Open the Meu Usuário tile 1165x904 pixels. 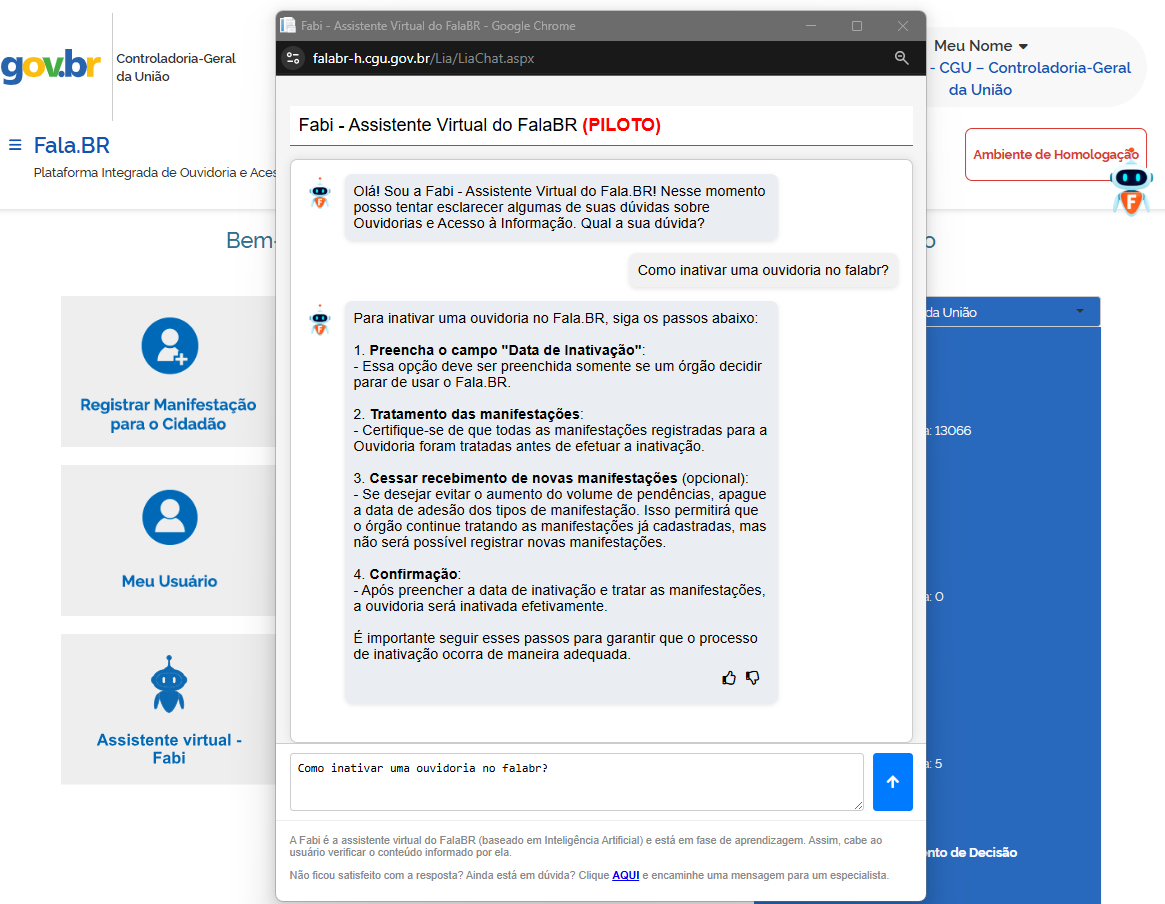168,539
